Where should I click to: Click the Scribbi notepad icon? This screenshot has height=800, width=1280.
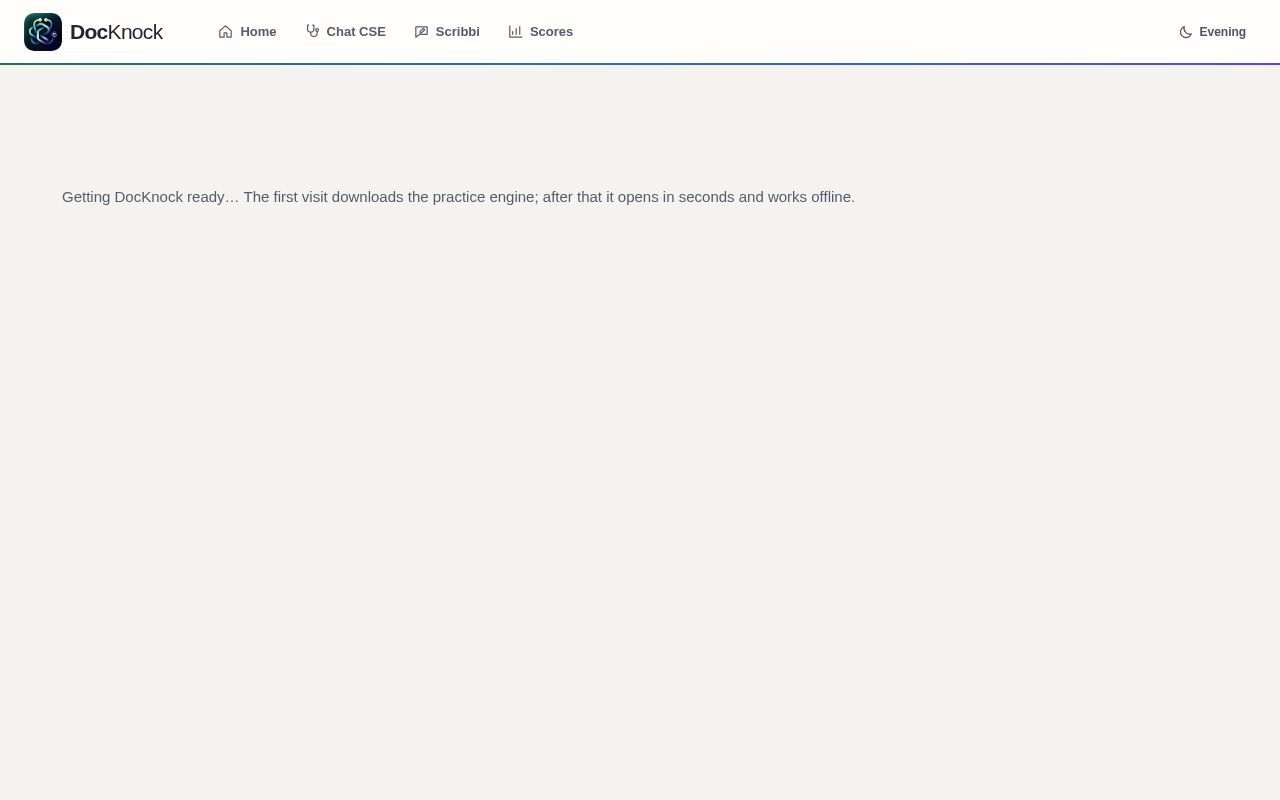[x=421, y=32]
